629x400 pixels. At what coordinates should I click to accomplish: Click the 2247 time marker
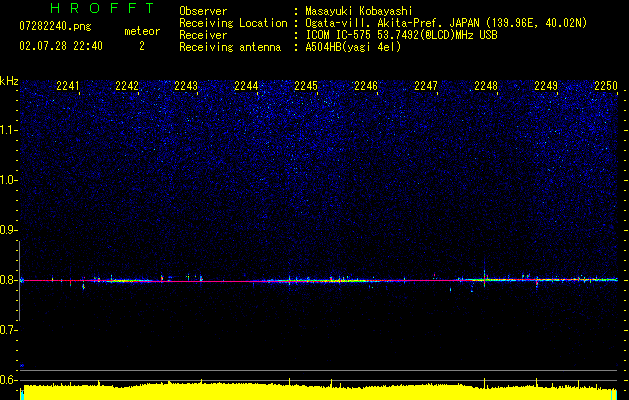tap(426, 86)
